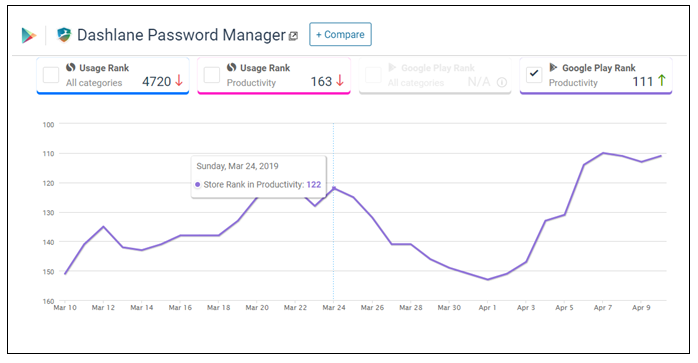Click the Apr 9 x-axis label
The height and width of the screenshot is (363, 698).
click(641, 308)
